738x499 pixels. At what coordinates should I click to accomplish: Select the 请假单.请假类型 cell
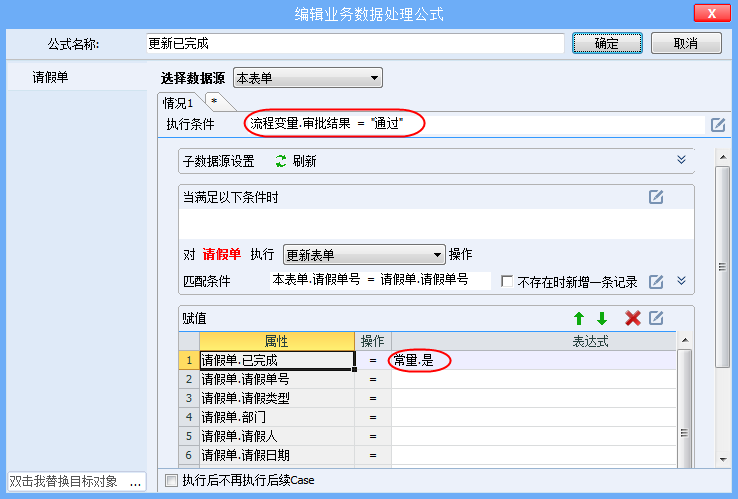[x=277, y=398]
